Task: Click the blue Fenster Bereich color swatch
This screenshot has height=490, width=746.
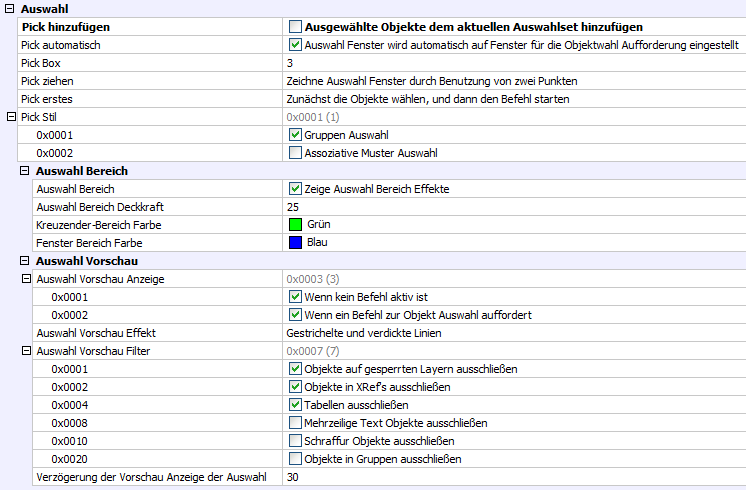Action: coord(295,243)
